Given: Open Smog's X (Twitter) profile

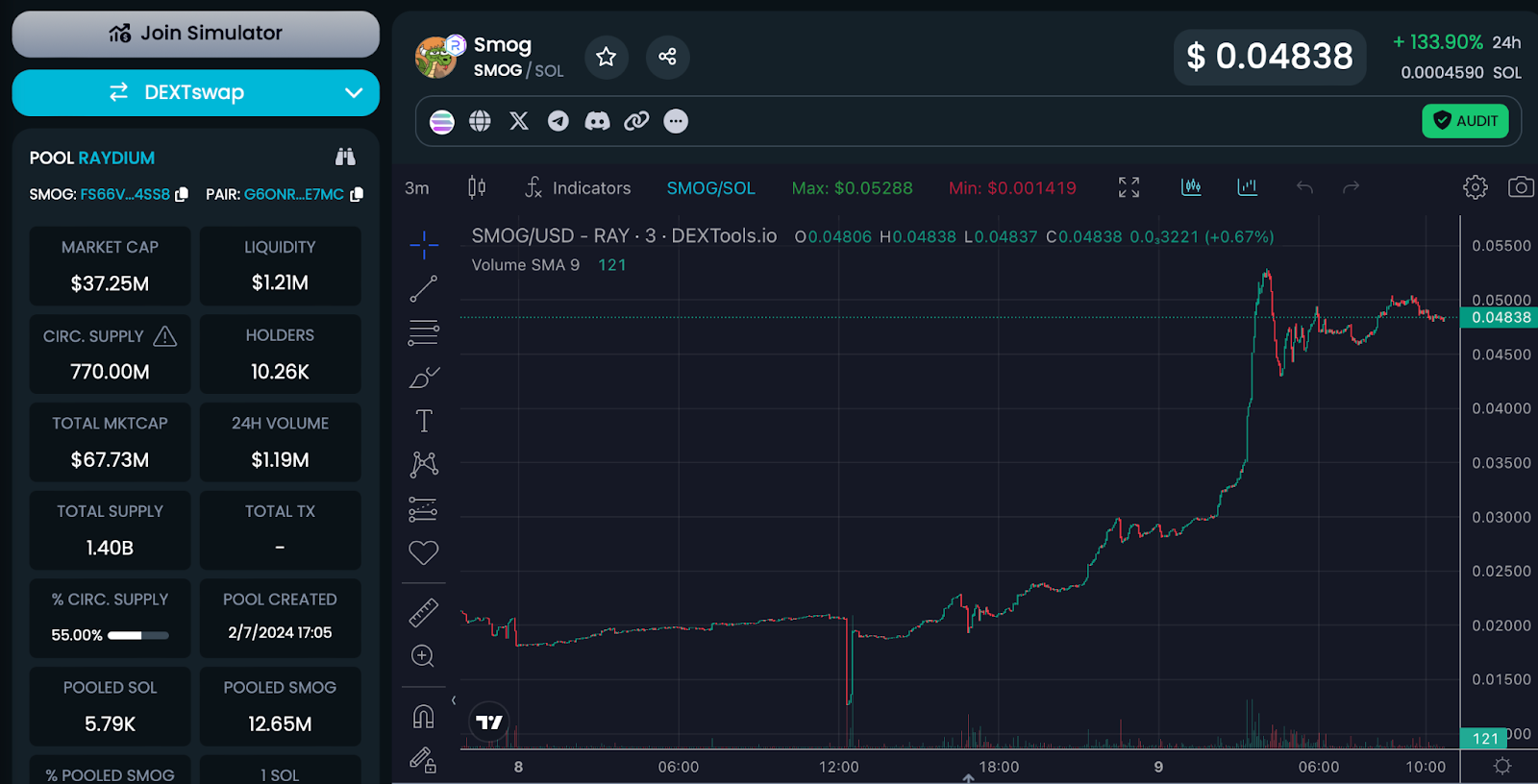Looking at the screenshot, I should [x=519, y=121].
